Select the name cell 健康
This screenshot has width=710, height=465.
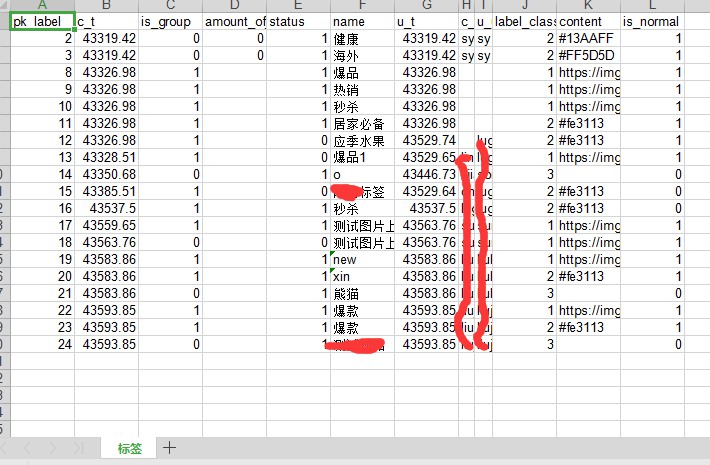pos(362,39)
